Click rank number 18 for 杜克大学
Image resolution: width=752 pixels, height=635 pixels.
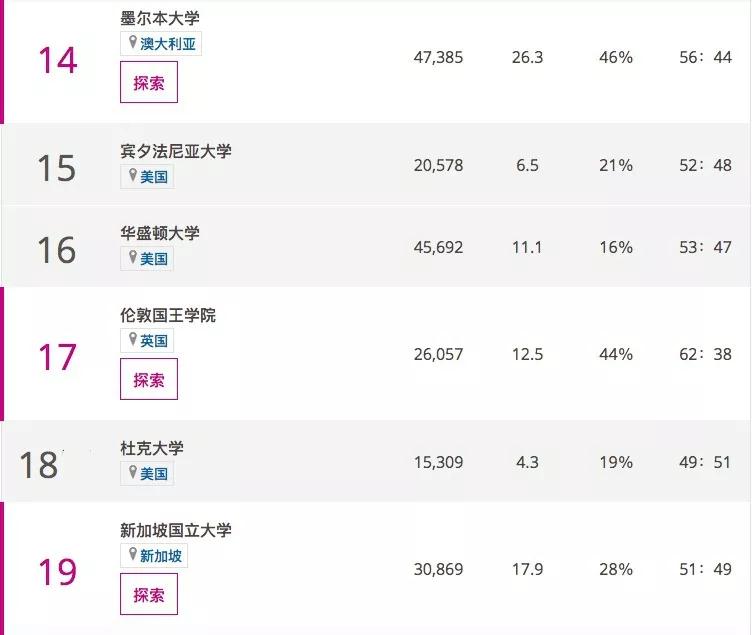click(40, 465)
